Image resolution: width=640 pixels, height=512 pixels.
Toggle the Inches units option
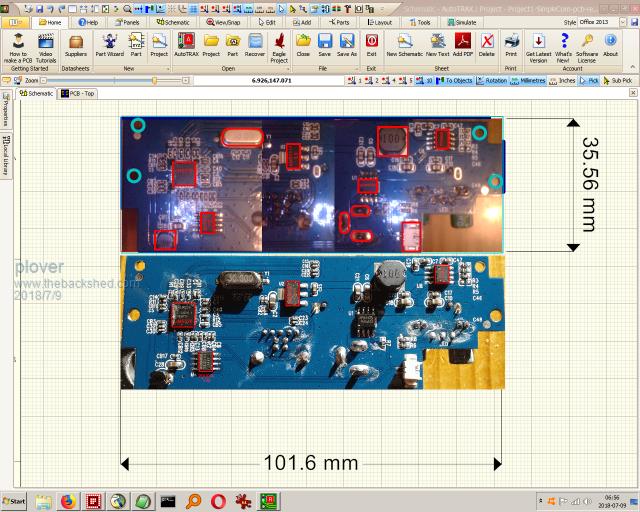pyautogui.click(x=563, y=79)
